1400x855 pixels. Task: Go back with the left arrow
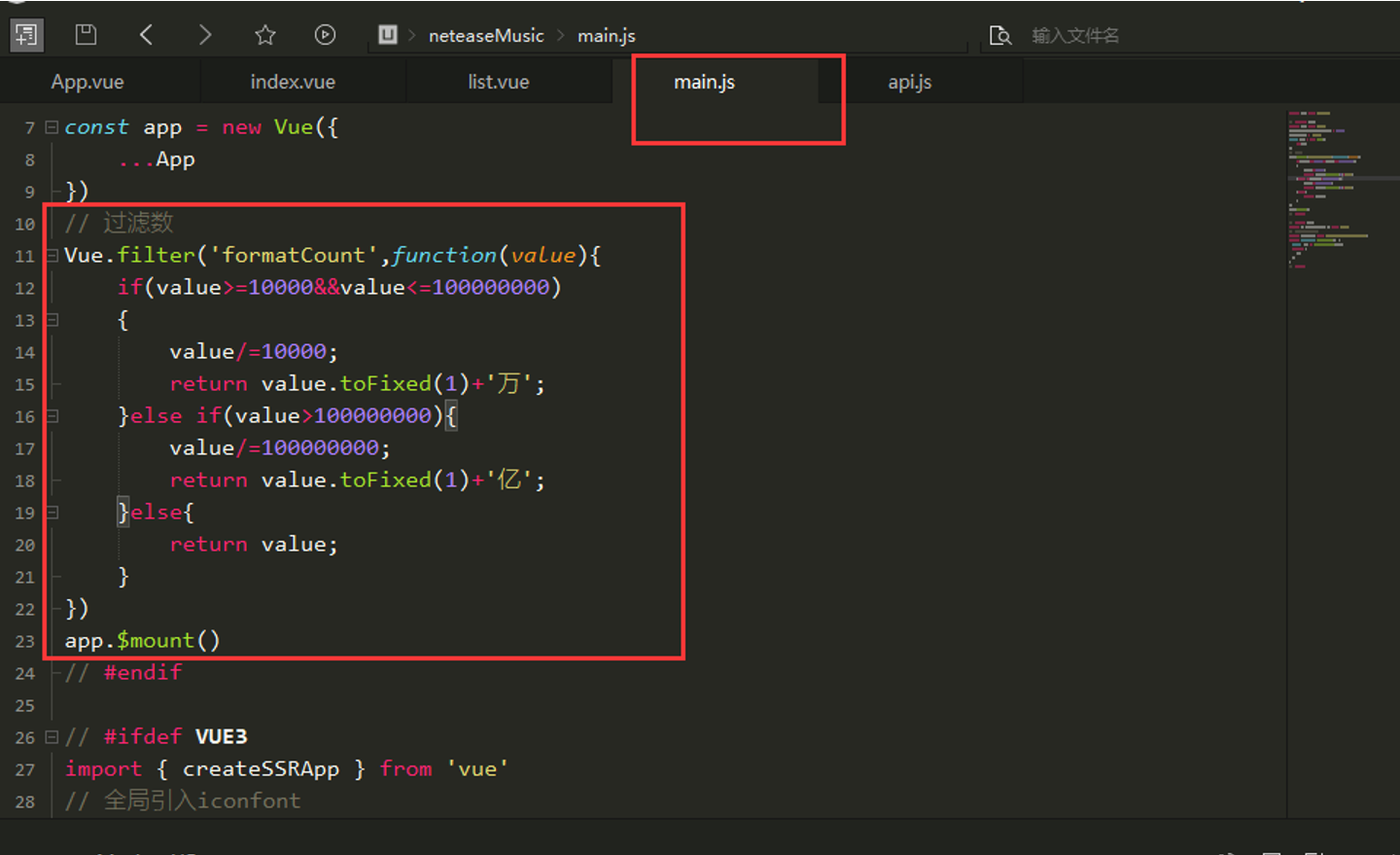pyautogui.click(x=147, y=35)
